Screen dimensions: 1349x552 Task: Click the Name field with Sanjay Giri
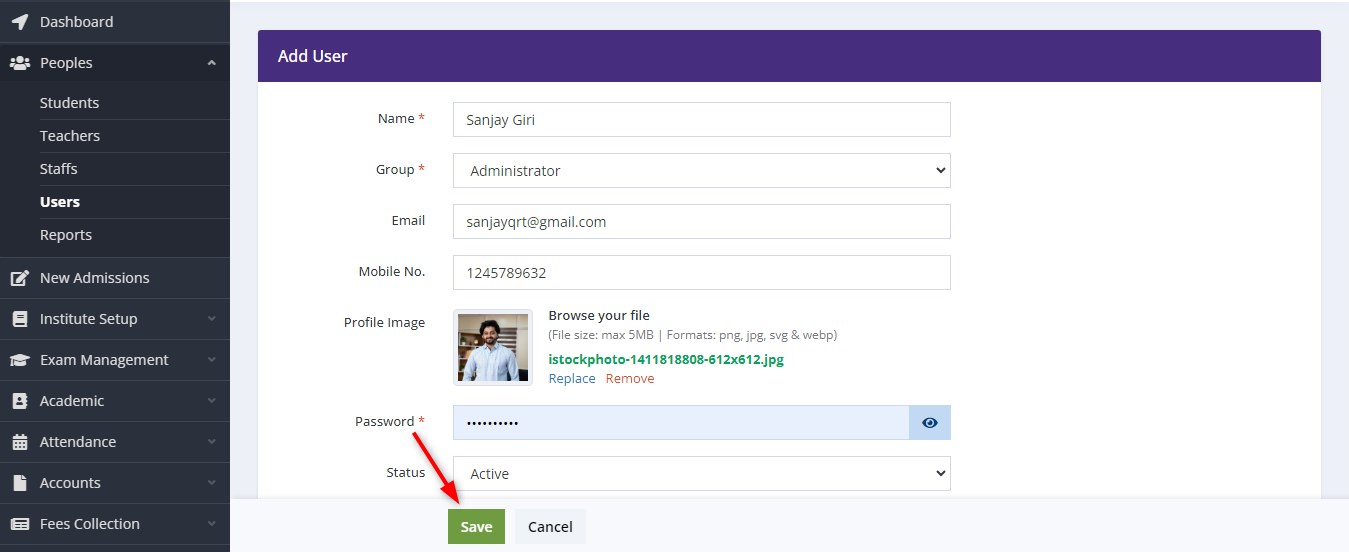(701, 119)
